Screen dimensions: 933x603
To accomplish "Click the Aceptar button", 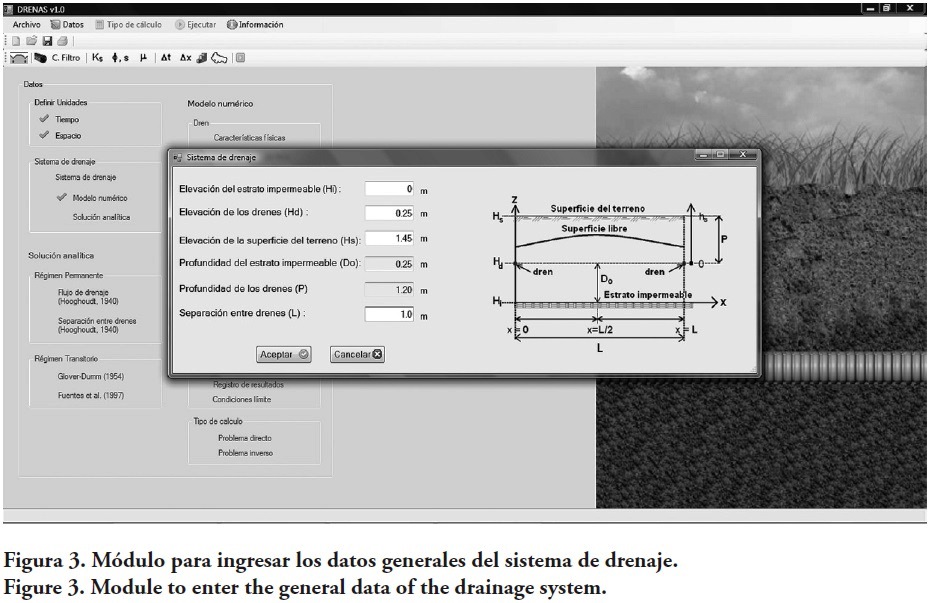I will [x=285, y=354].
